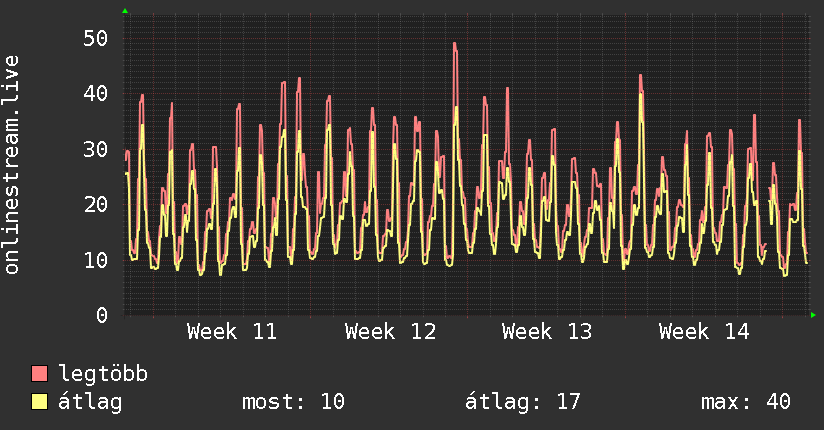
Task: Click the onlinestream.live vertical axis title
Action: pos(11,165)
